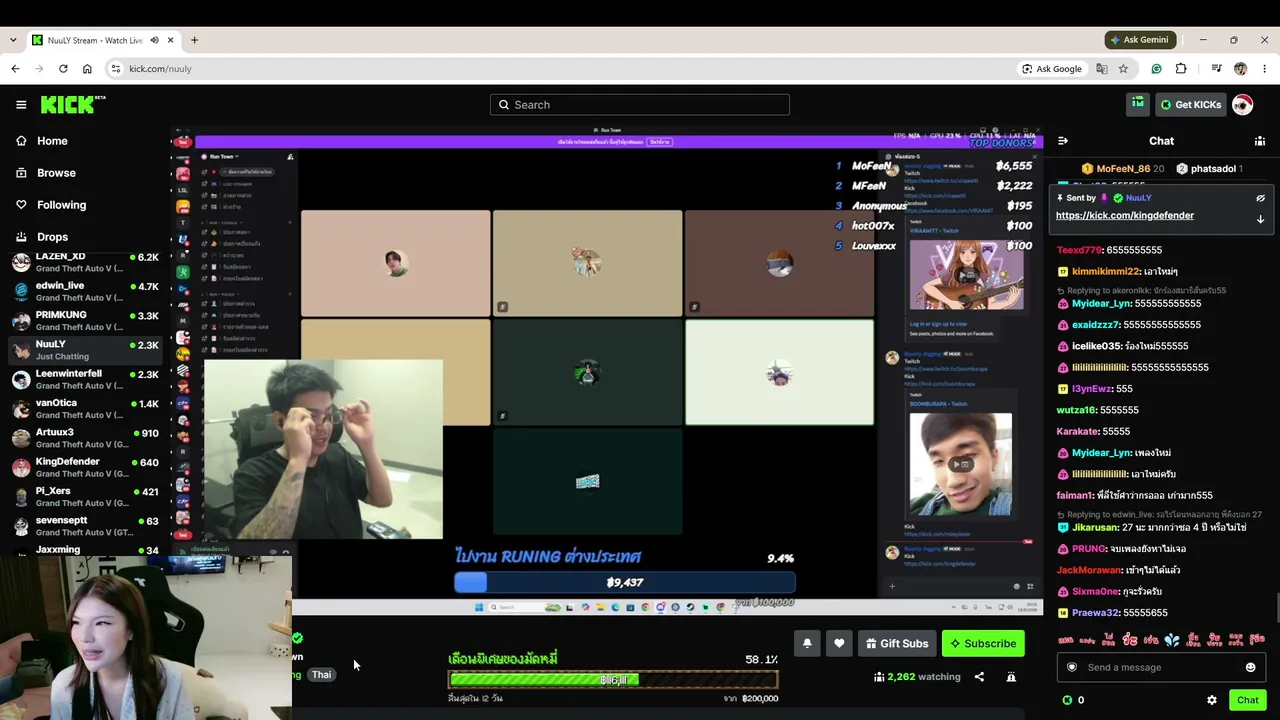Viewport: 1280px width, 720px height.
Task: Open chat settings gear
Action: [1212, 700]
